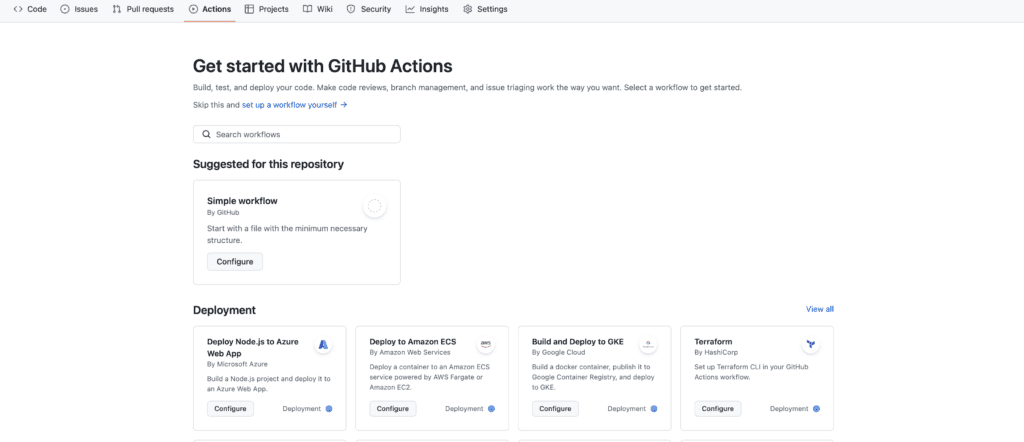
Task: Click the Issues circle-dot icon
Action: tap(65, 9)
